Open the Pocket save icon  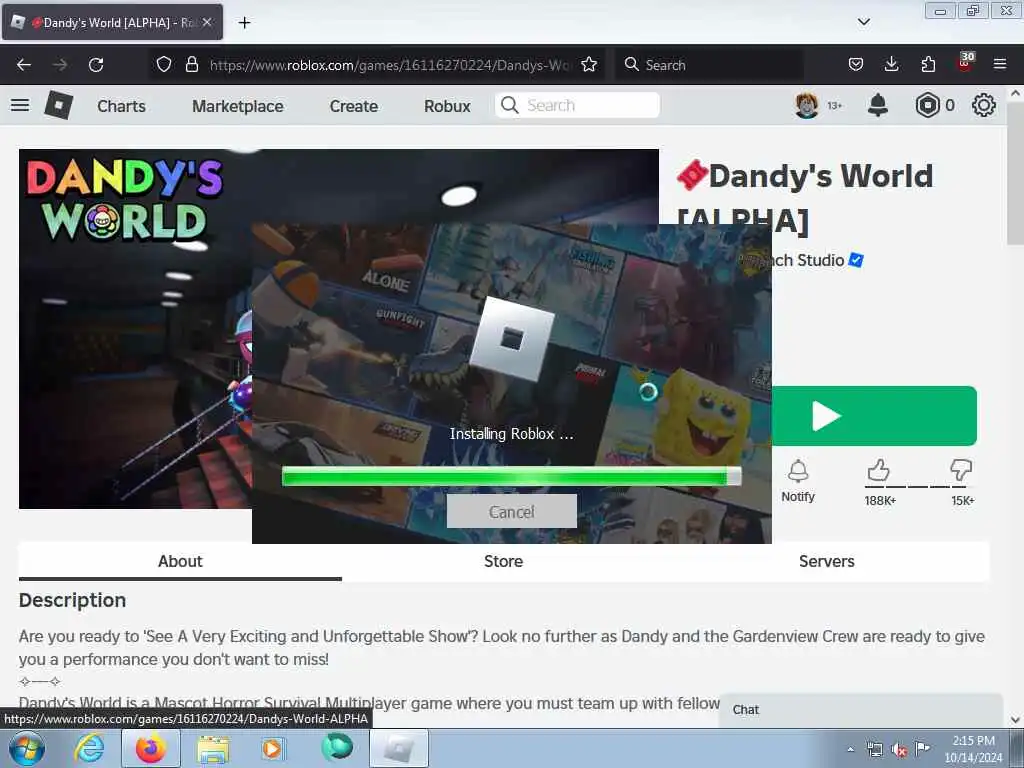(856, 64)
